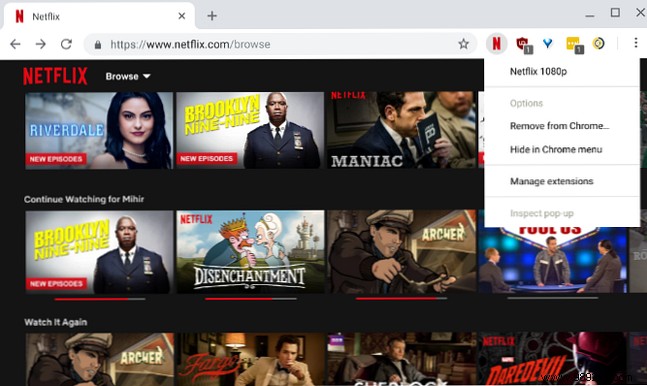Open Archer under Watch It Again
Viewport: 647px width, 386px height.
(99, 359)
